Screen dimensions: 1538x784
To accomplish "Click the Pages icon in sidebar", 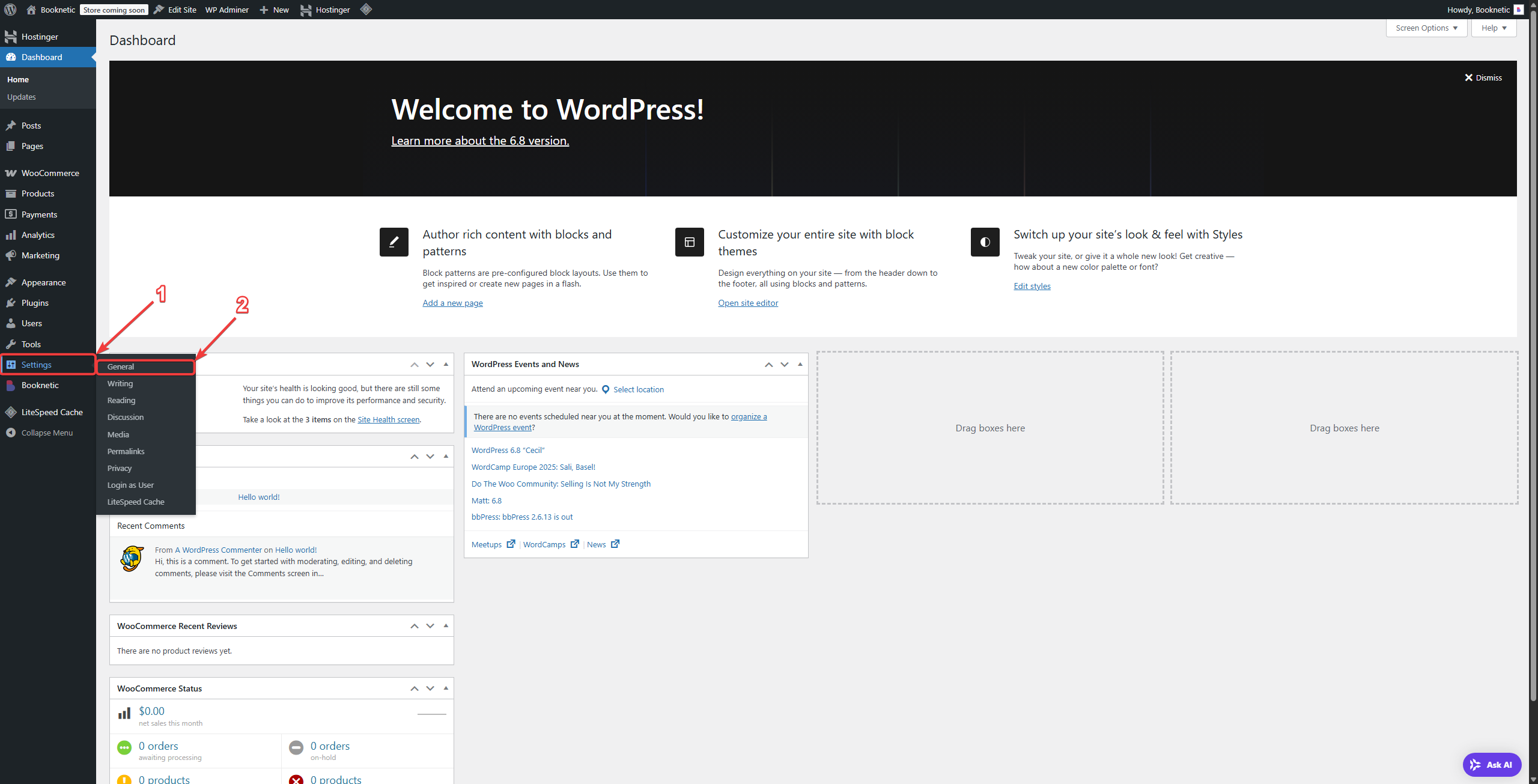I will tap(11, 146).
